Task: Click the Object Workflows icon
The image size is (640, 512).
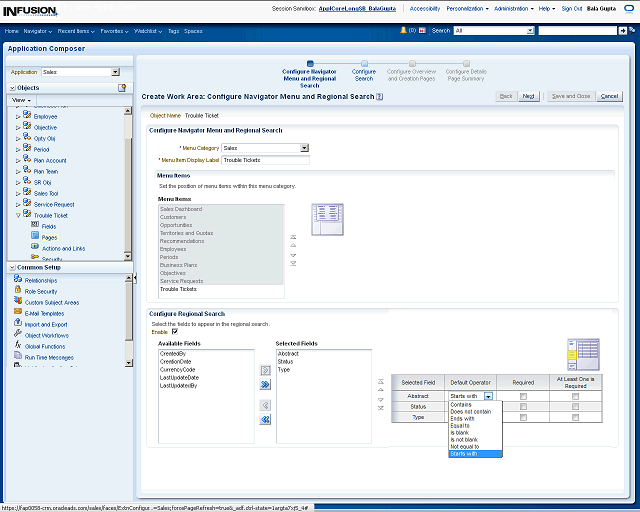Action: point(18,335)
